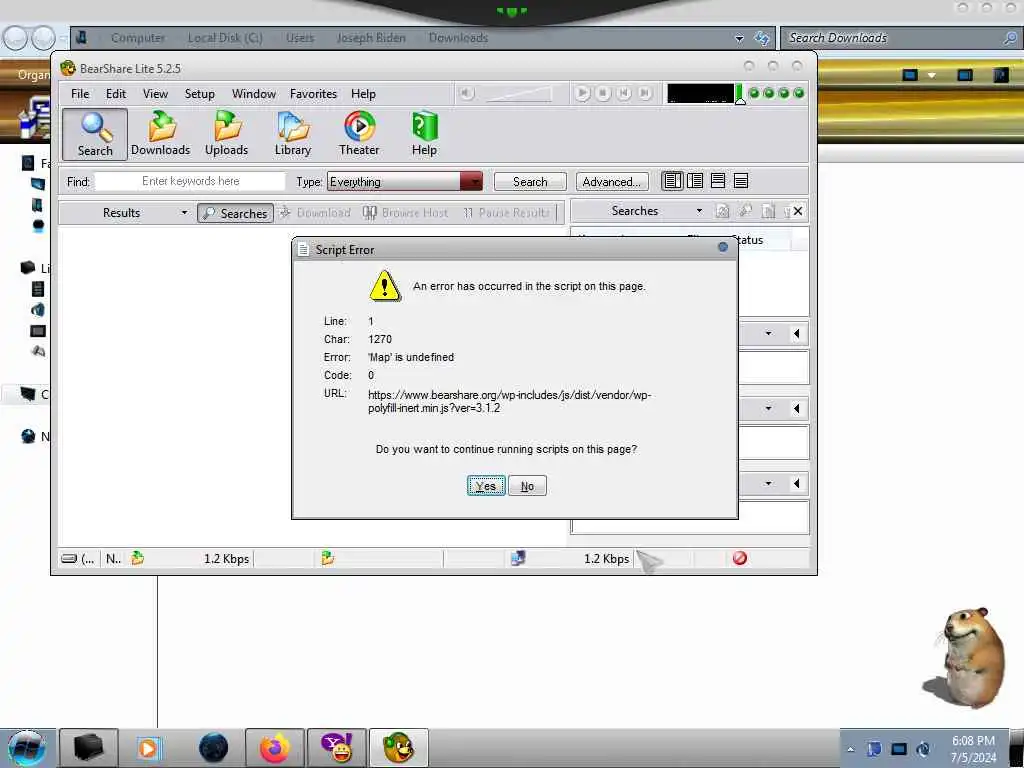Click the second Searches panel toolbar icon
Image resolution: width=1024 pixels, height=768 pixels.
tap(745, 211)
